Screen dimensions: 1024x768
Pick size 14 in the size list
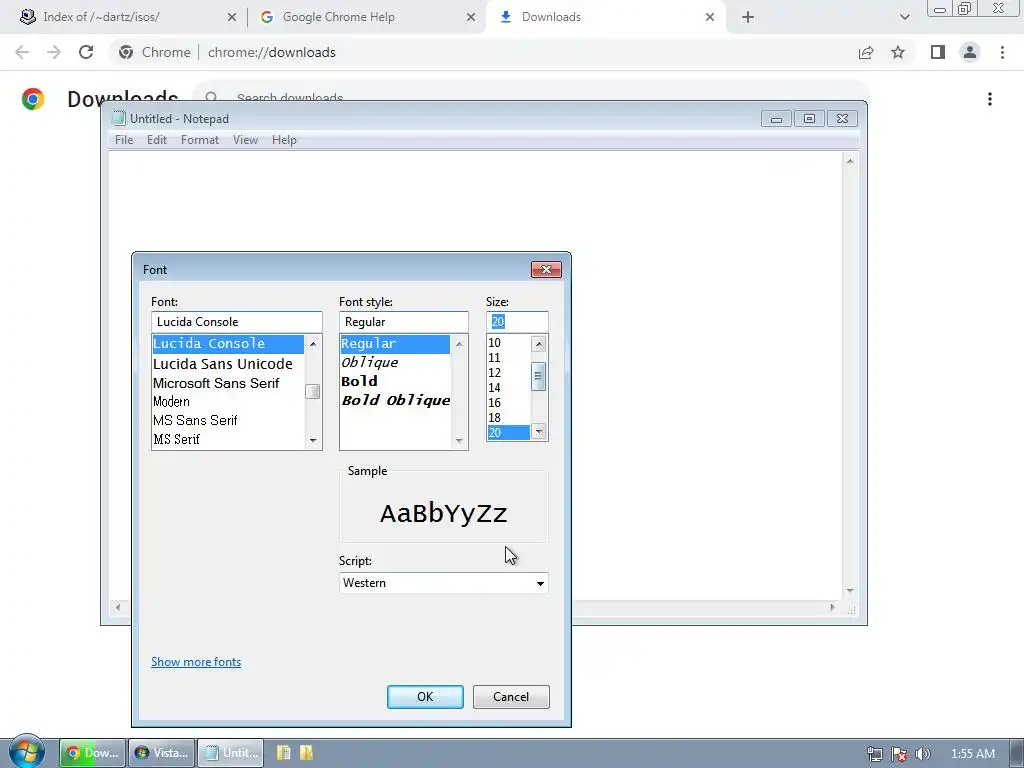pyautogui.click(x=509, y=388)
